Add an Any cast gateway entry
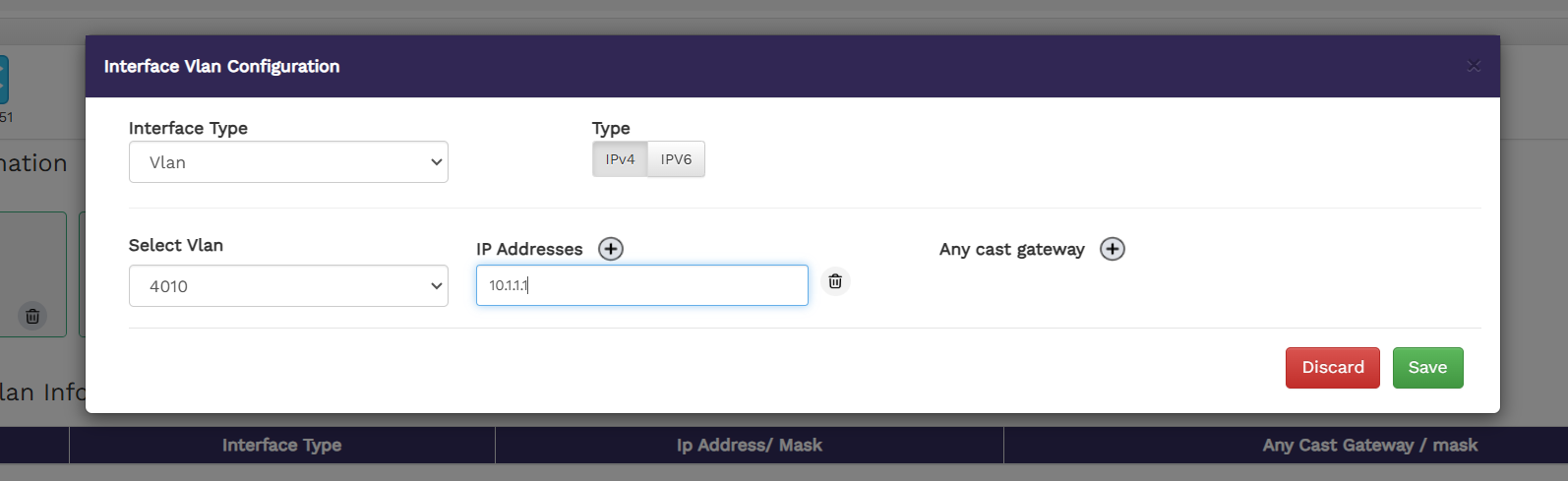Screen dimensions: 1568x481 [1113, 249]
